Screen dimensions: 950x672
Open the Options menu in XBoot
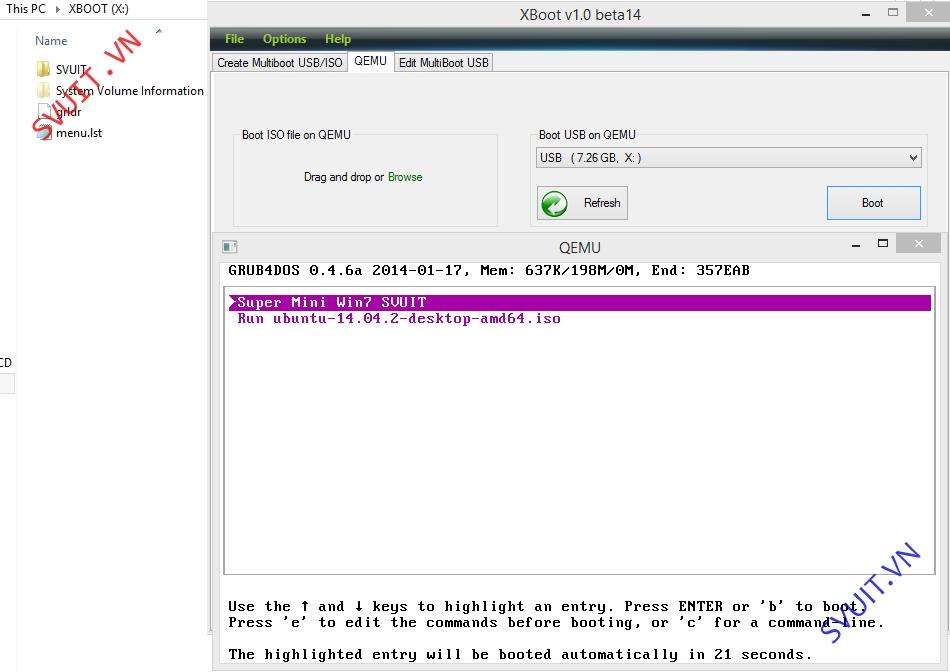click(x=284, y=39)
